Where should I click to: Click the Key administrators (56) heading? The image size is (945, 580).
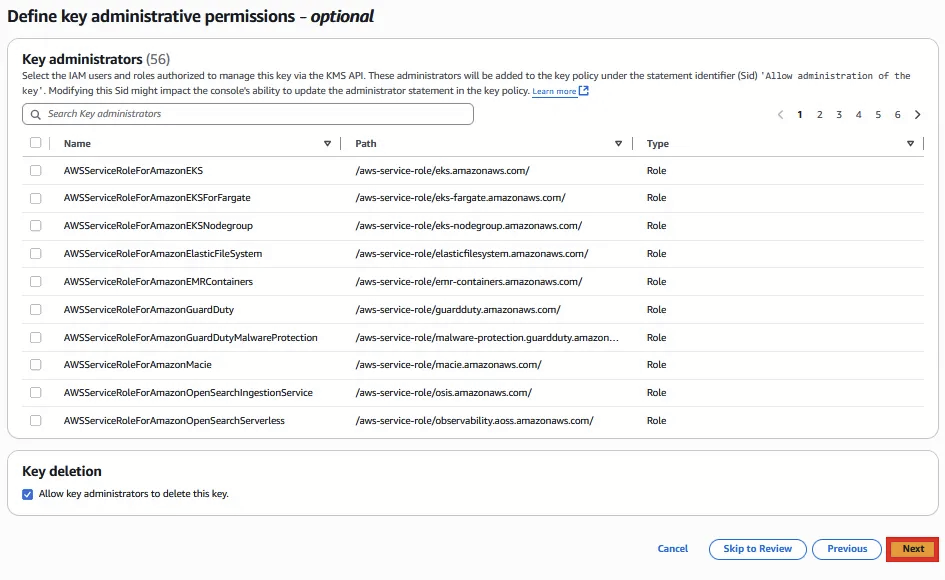coord(96,60)
